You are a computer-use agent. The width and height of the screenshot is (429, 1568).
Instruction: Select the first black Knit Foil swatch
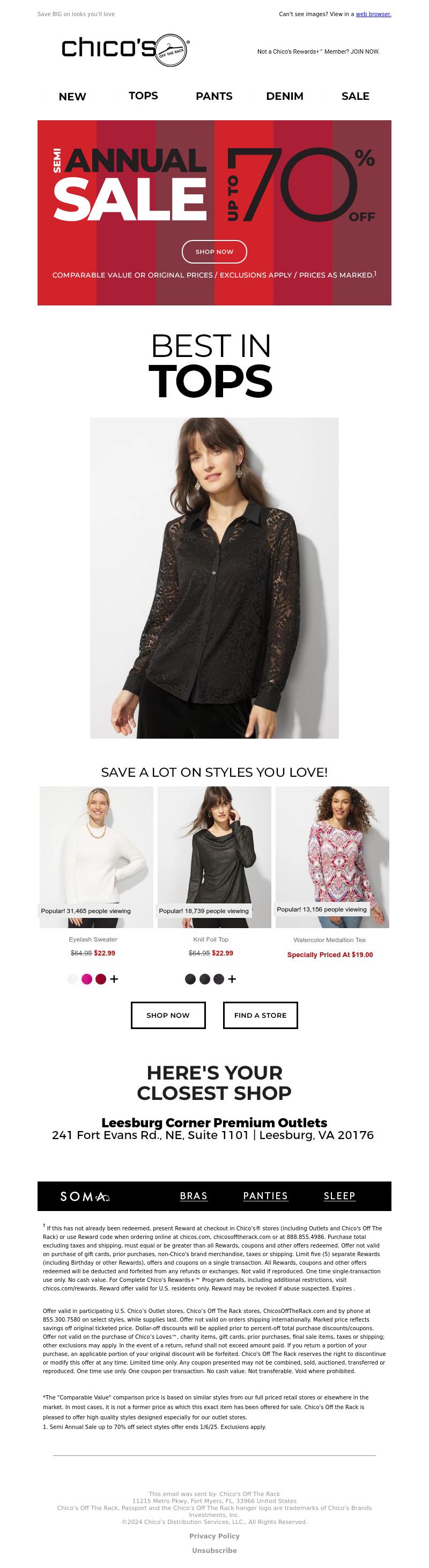(190, 979)
